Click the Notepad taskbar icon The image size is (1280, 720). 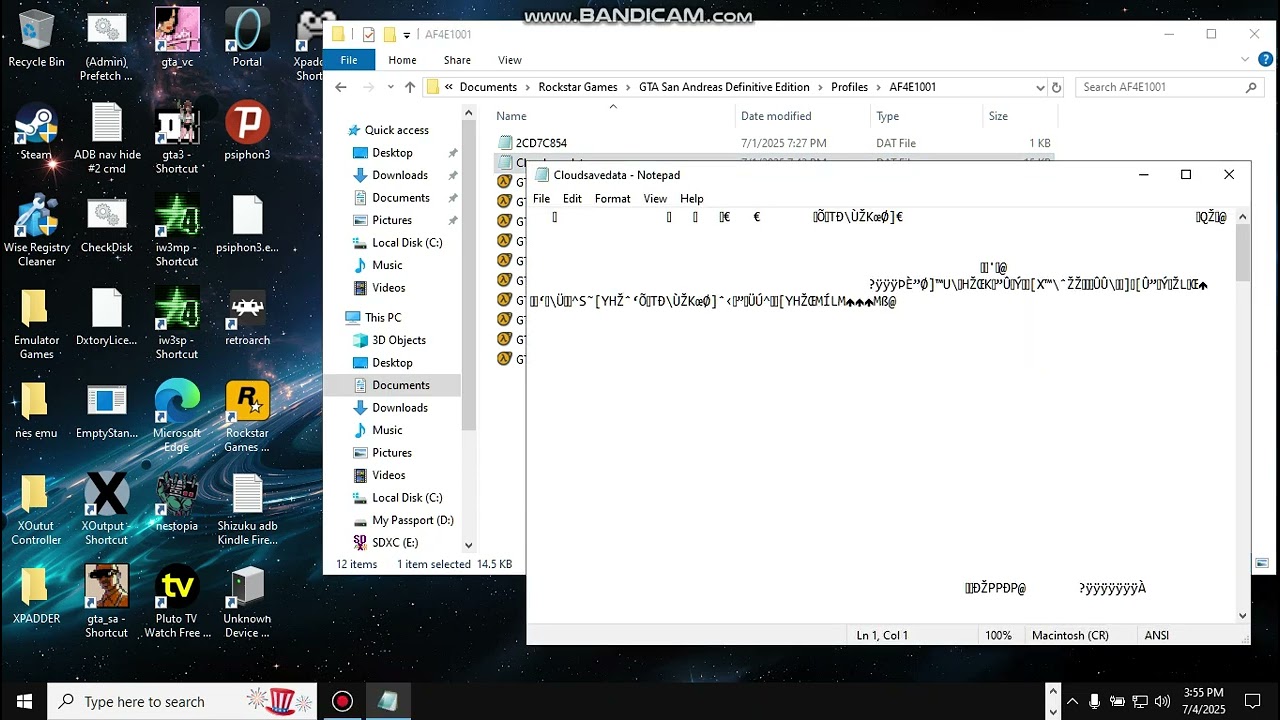pos(387,701)
